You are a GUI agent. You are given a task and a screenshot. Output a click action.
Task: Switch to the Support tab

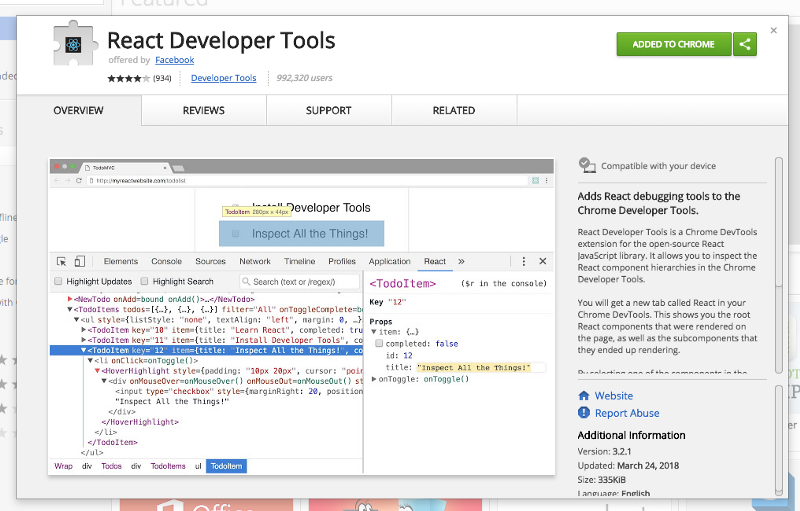[x=329, y=110]
